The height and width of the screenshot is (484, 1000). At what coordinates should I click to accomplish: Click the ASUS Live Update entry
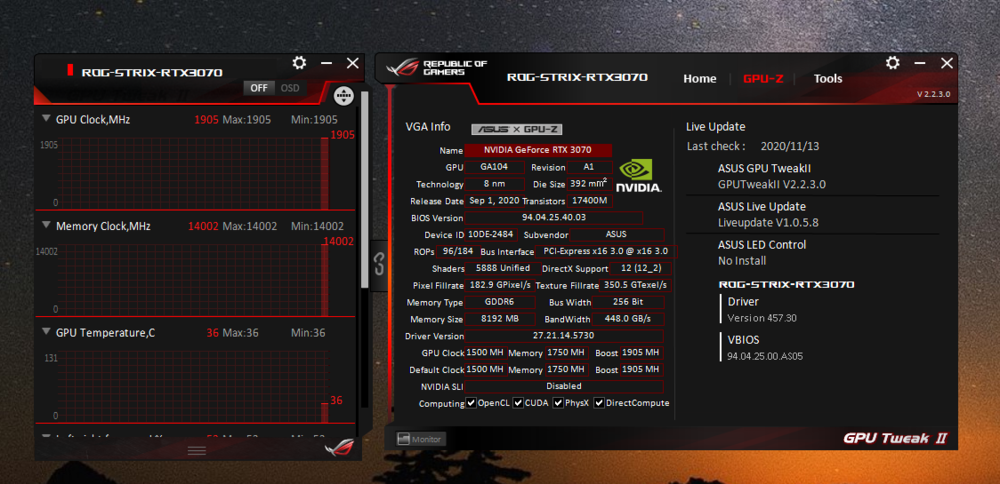click(761, 206)
